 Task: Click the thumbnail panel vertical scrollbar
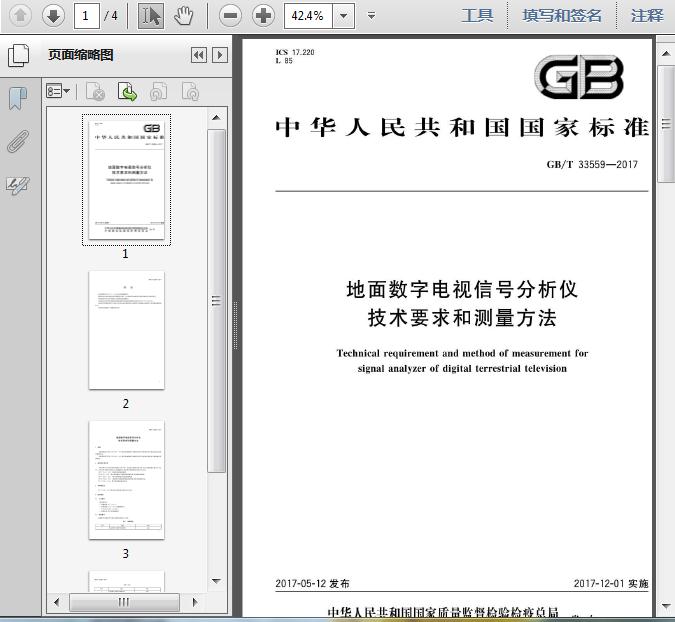216,300
